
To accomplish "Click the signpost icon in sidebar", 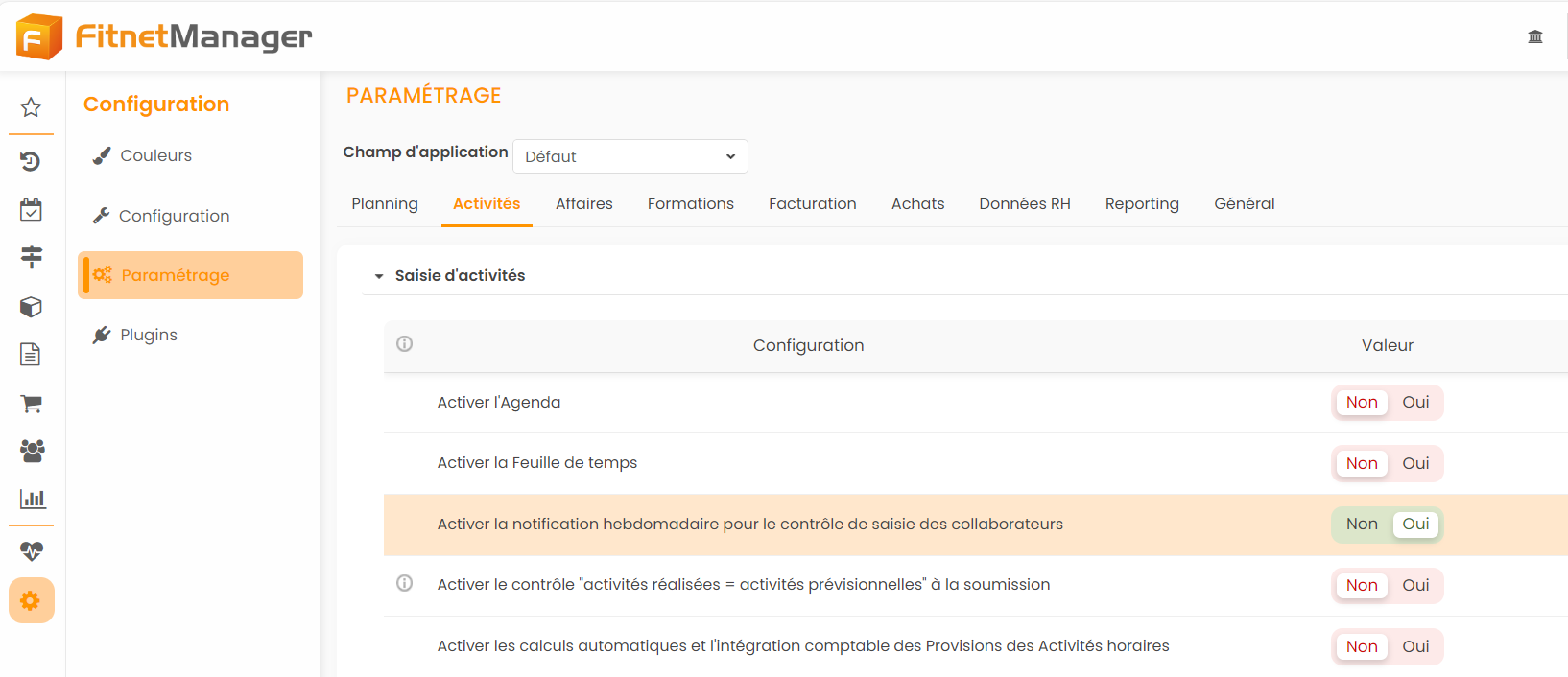I will pyautogui.click(x=31, y=256).
